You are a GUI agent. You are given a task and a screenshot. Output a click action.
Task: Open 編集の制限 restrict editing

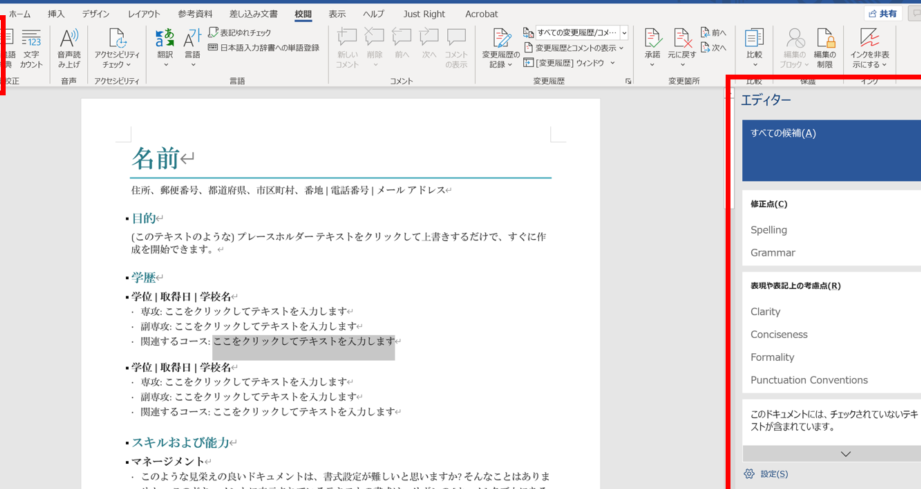[x=825, y=48]
